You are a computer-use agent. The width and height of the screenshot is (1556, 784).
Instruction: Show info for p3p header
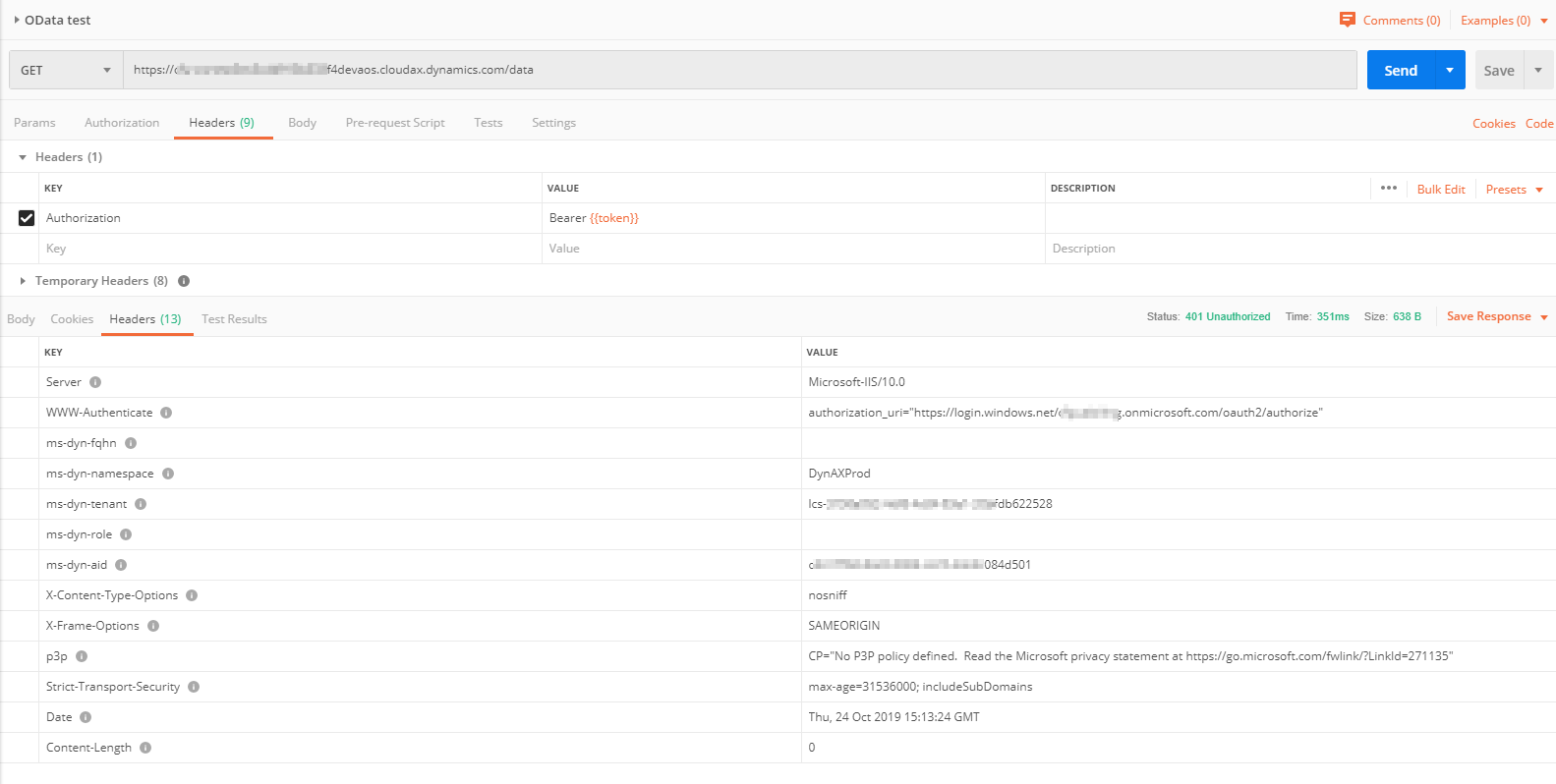(82, 656)
